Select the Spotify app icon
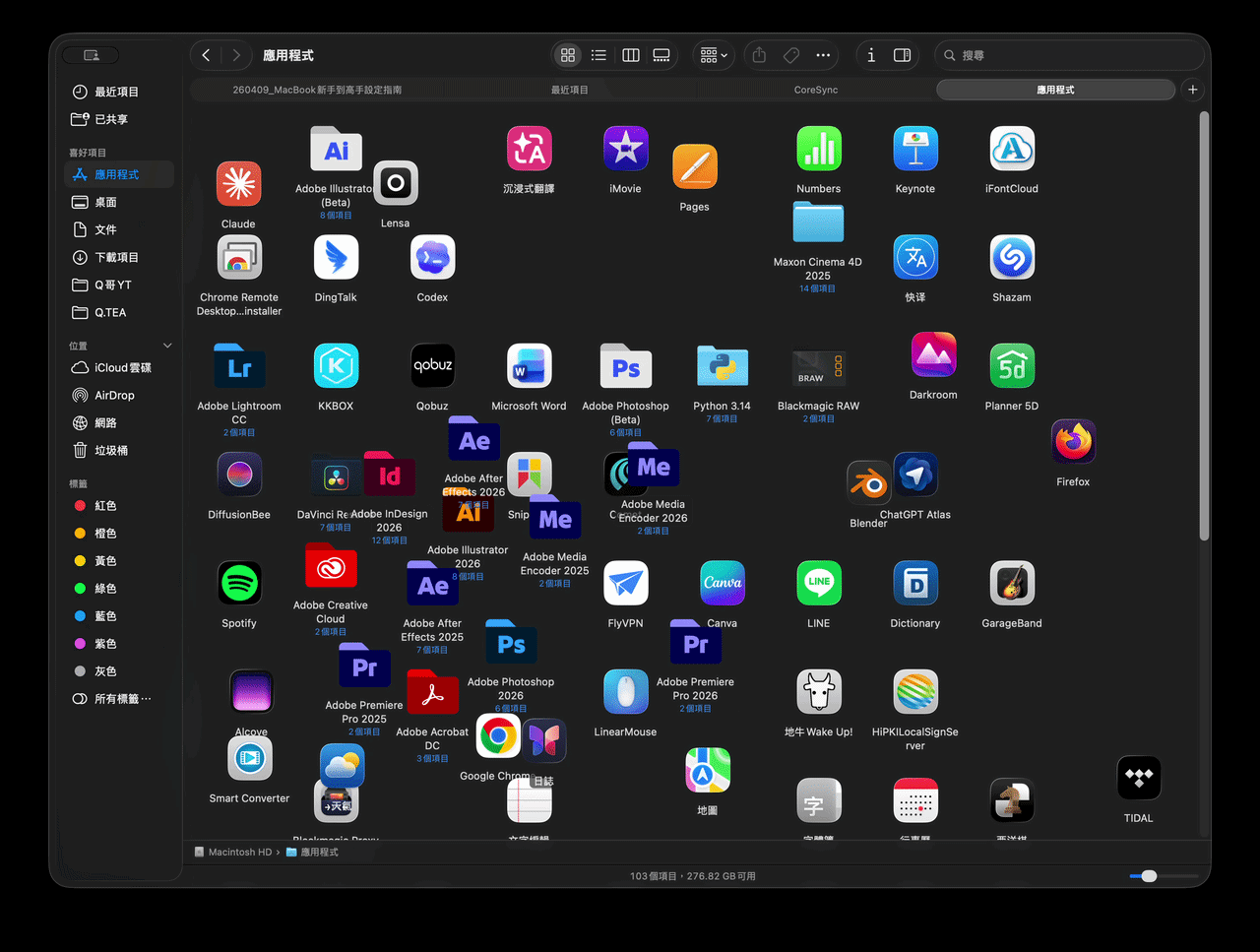1260x952 pixels. [x=239, y=584]
